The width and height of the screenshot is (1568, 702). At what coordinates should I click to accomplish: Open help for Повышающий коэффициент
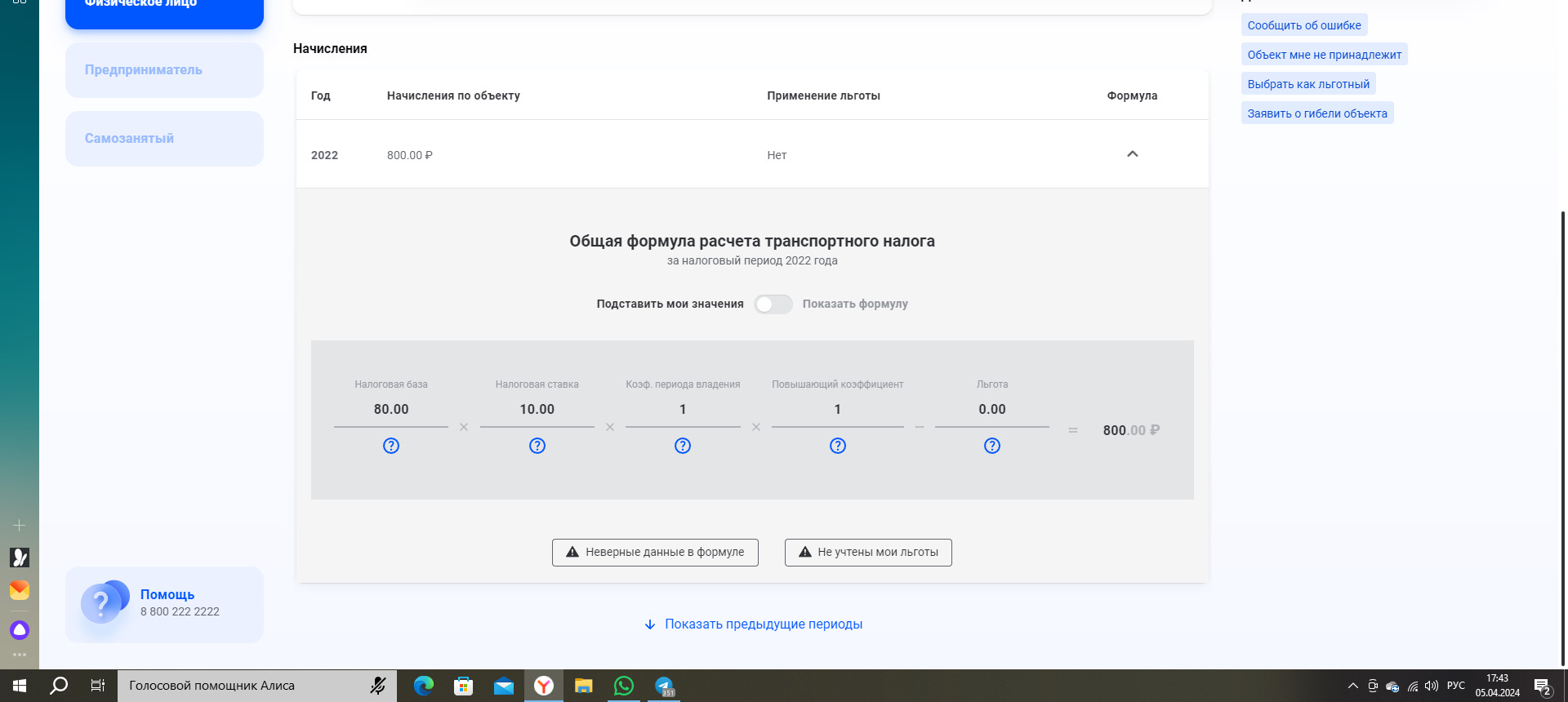(x=838, y=446)
